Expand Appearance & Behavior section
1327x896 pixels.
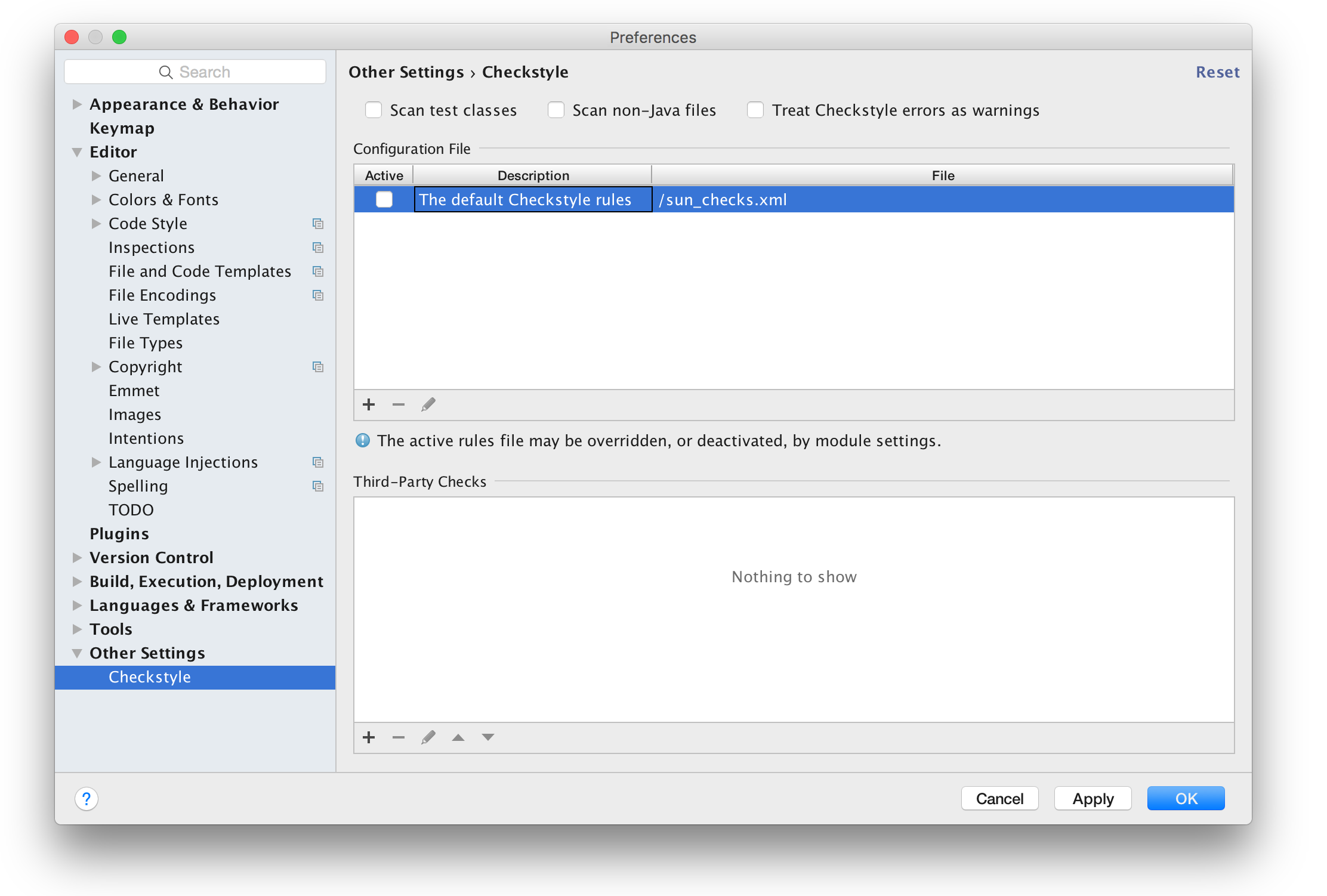pos(77,104)
